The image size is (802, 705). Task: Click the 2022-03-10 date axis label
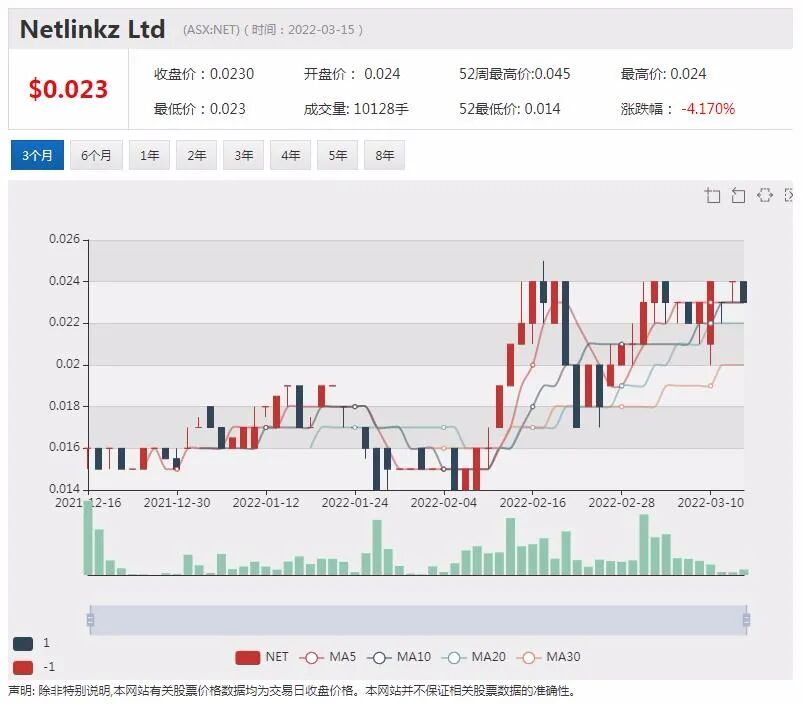710,503
